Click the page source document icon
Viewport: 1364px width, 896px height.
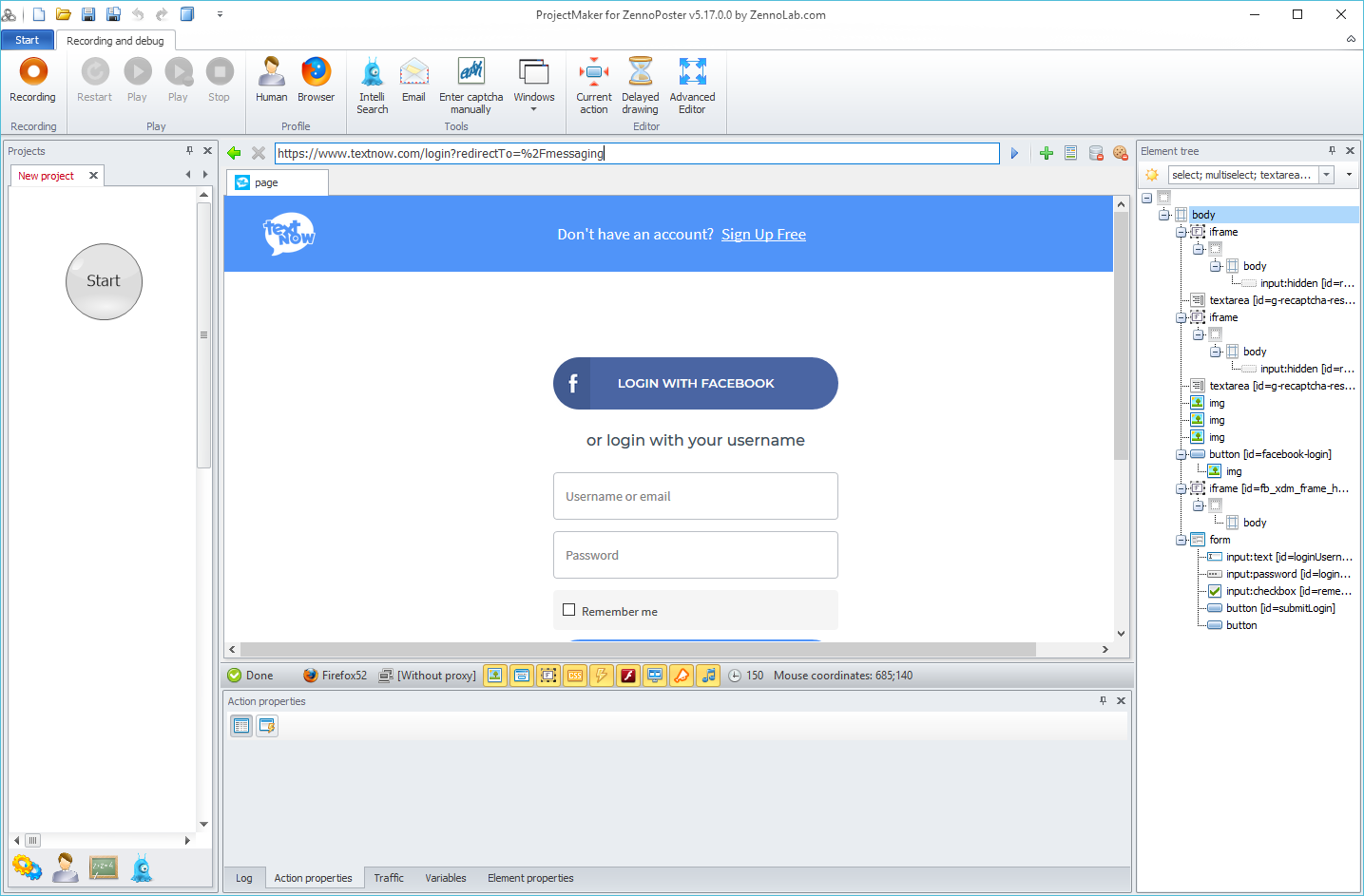(1071, 153)
